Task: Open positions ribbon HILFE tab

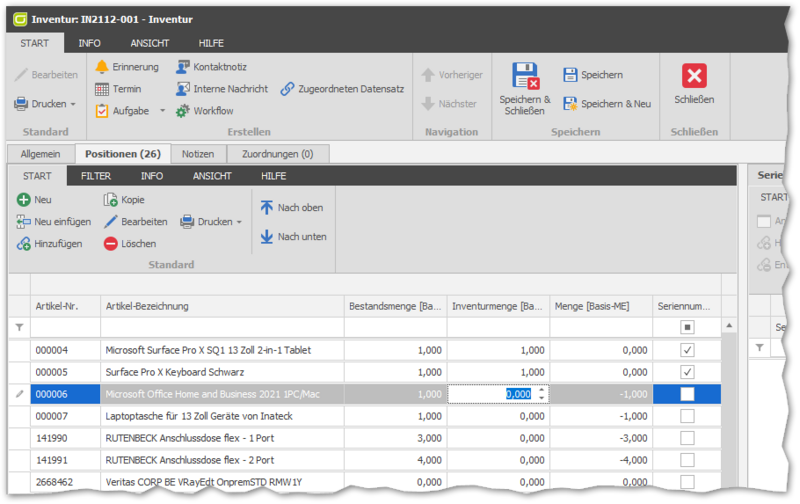Action: pyautogui.click(x=273, y=176)
